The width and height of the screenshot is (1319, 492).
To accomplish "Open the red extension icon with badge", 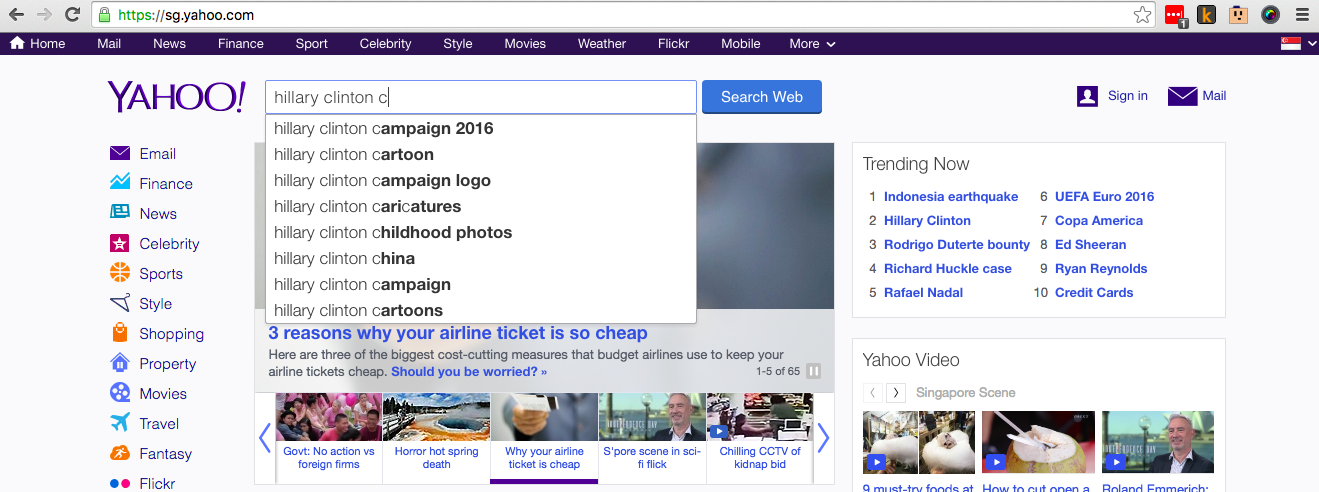I will (1176, 16).
